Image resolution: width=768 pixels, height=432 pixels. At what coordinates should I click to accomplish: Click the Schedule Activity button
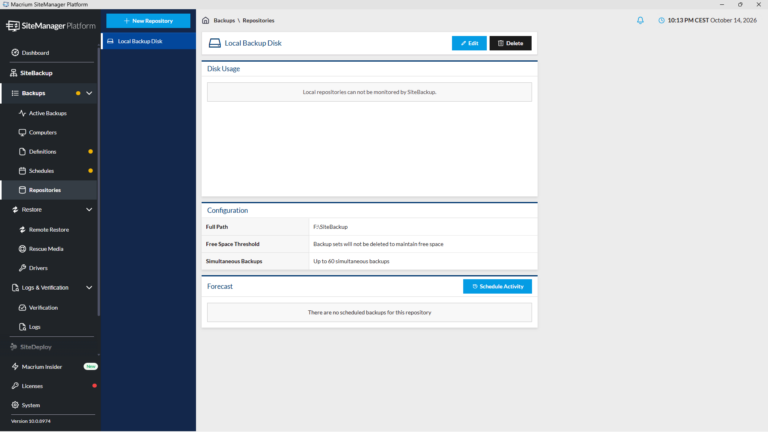coord(497,287)
